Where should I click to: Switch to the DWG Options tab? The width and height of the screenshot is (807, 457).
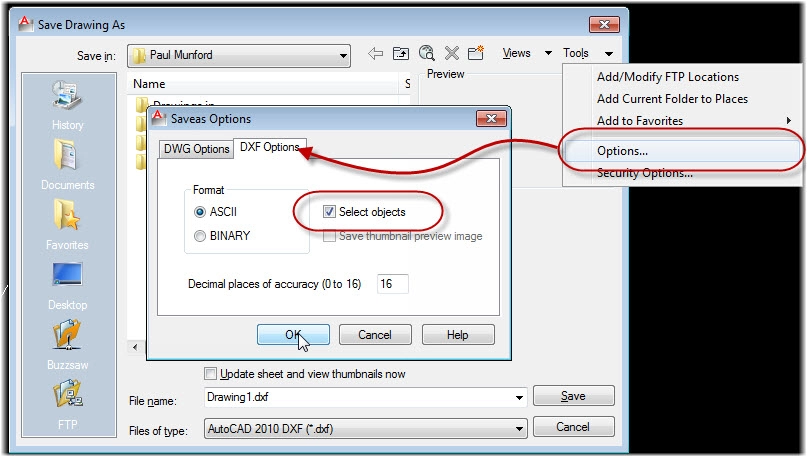(196, 149)
